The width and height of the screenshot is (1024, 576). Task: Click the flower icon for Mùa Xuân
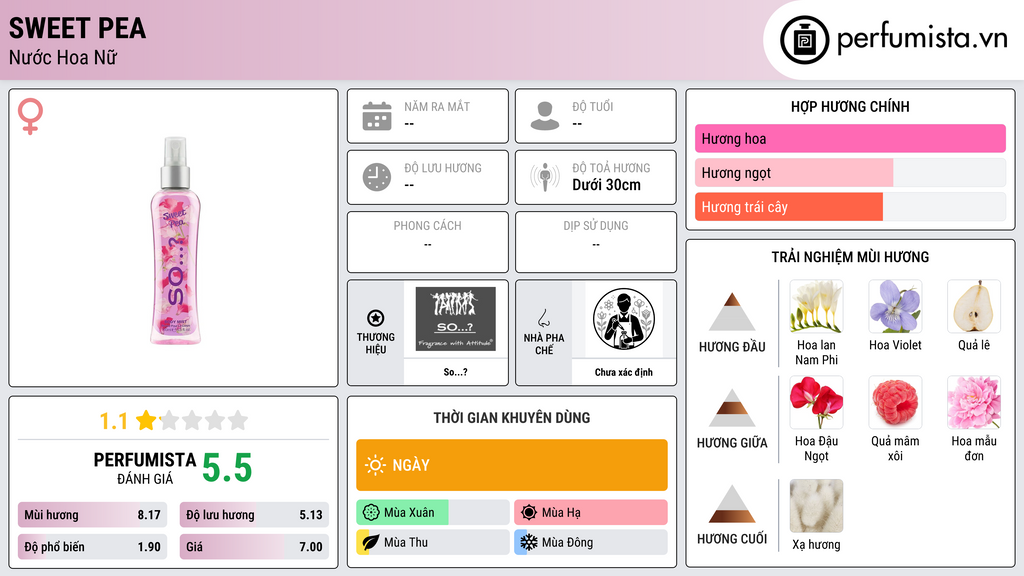tap(371, 513)
